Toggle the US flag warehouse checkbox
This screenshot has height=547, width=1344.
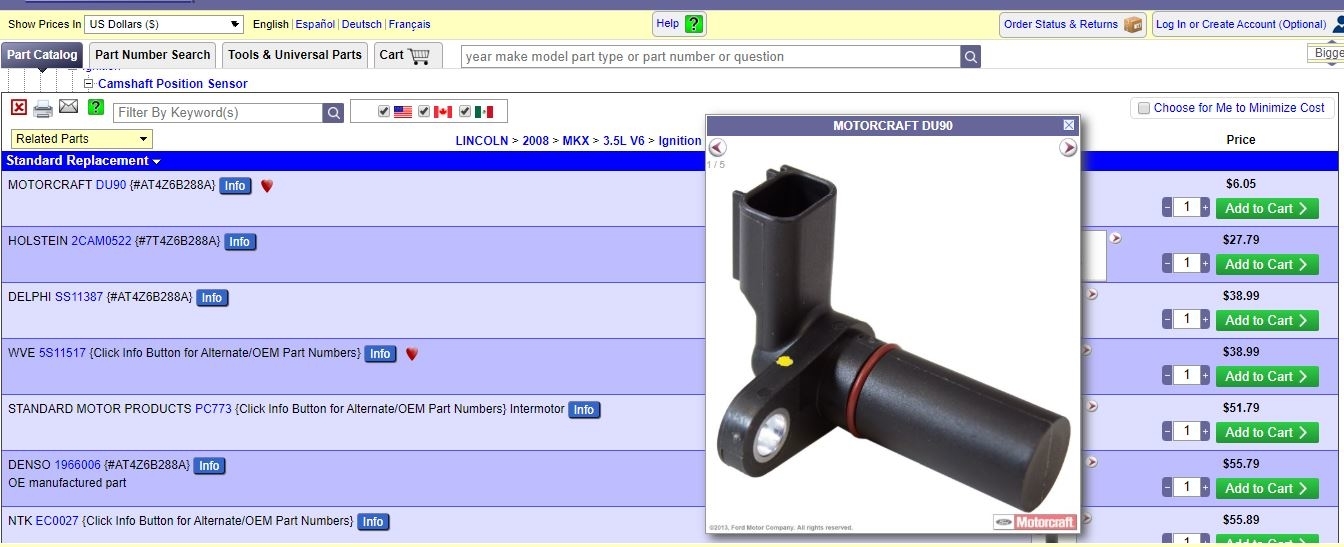384,112
